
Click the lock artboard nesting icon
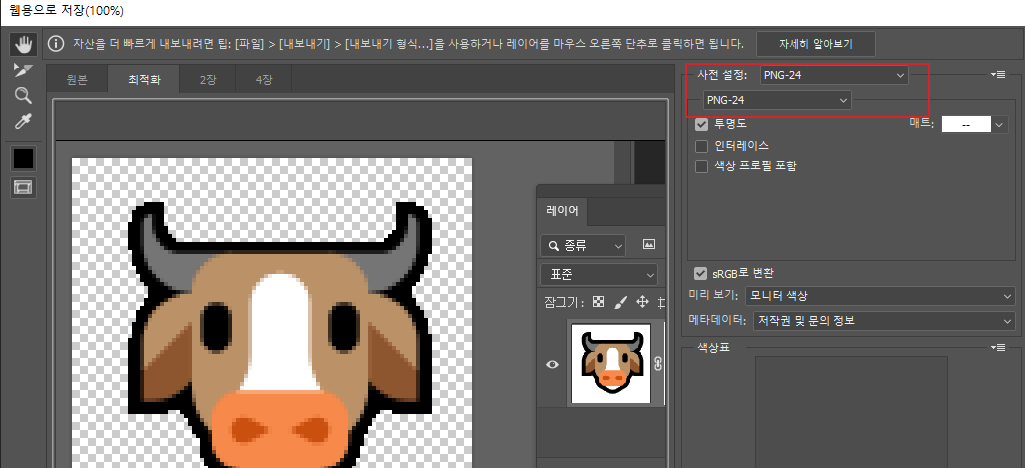click(x=662, y=302)
